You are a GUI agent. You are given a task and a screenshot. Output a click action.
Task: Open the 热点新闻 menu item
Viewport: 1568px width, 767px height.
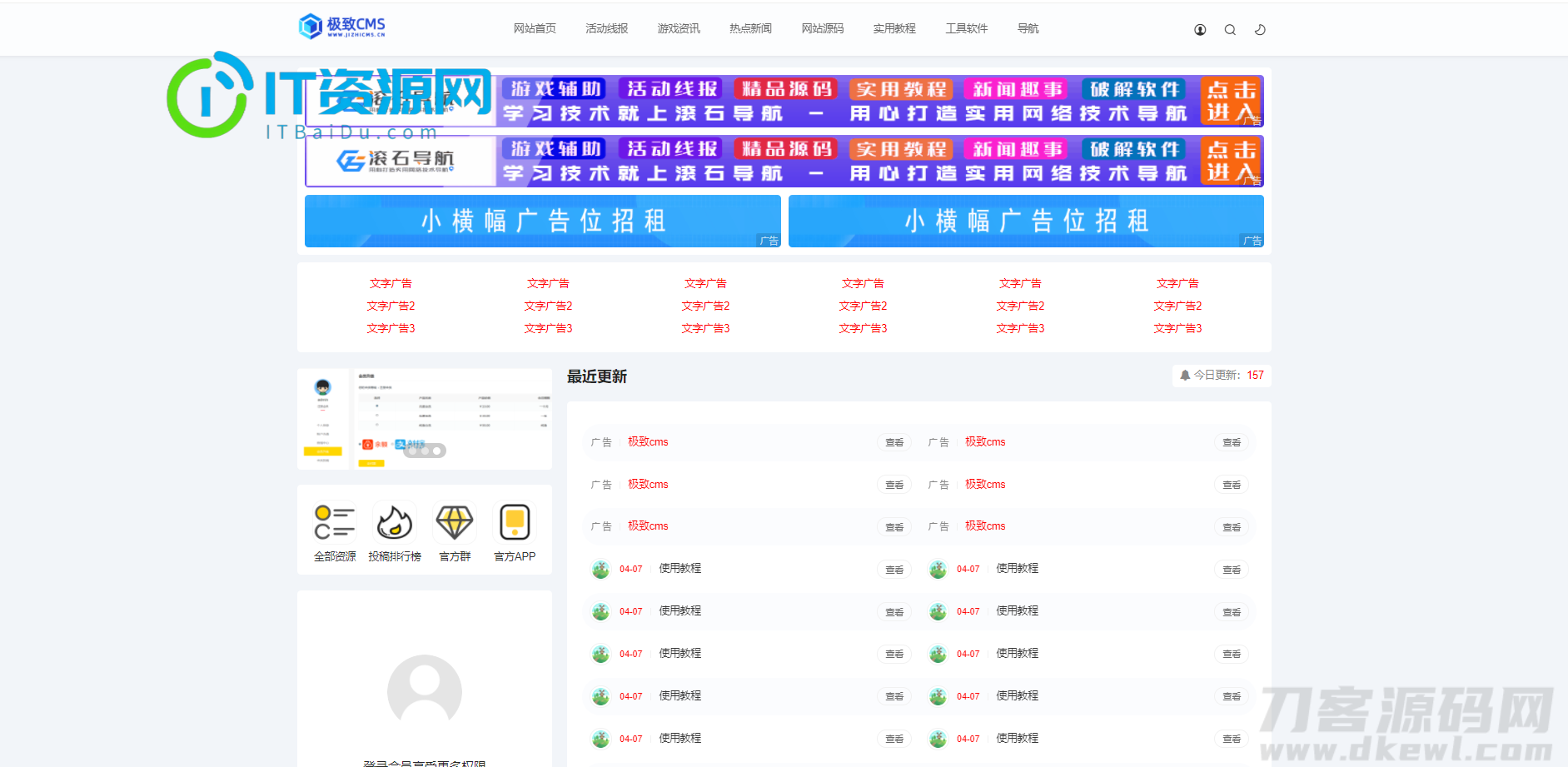(x=751, y=28)
